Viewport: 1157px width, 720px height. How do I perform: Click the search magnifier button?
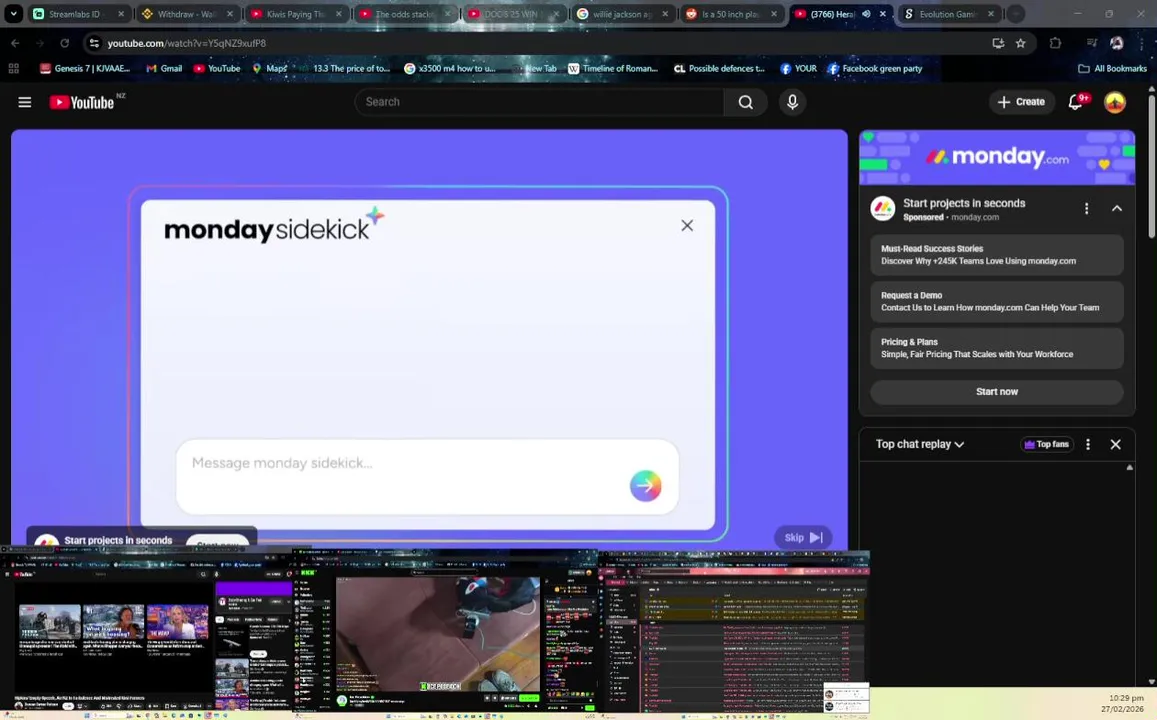click(746, 102)
